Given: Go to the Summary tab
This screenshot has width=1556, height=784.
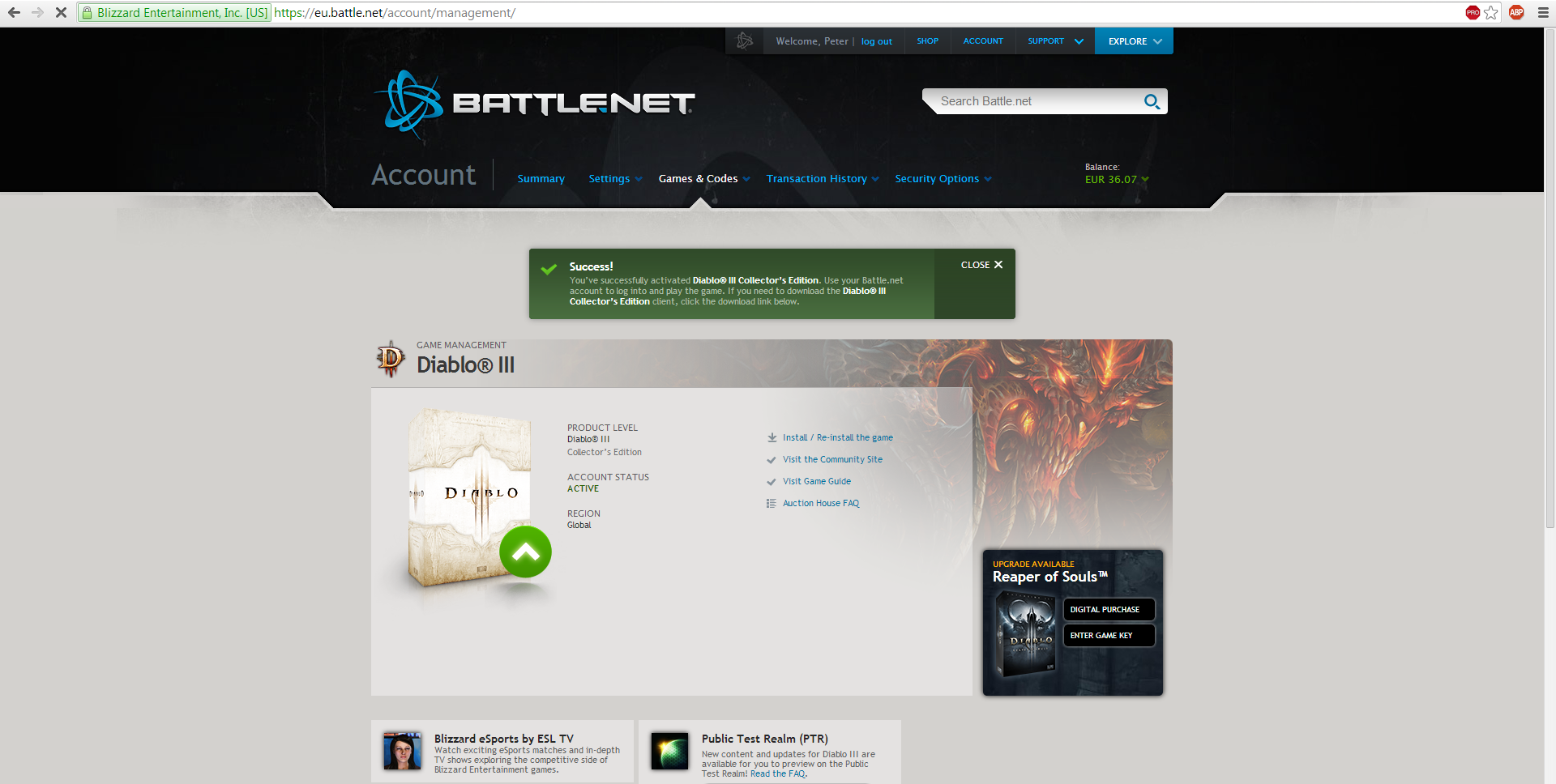Looking at the screenshot, I should 541,179.
